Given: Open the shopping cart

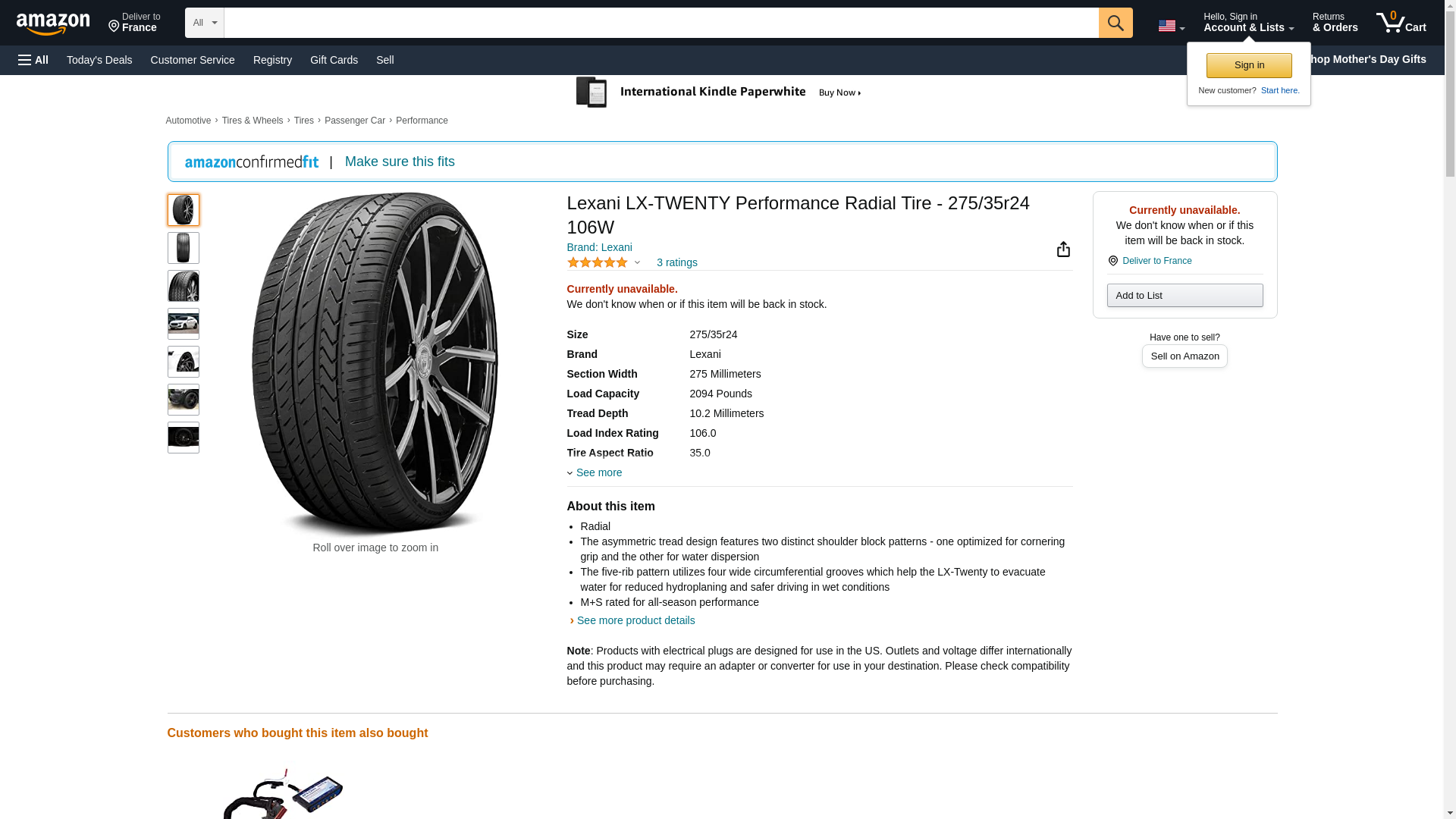Looking at the screenshot, I should coord(1401,23).
